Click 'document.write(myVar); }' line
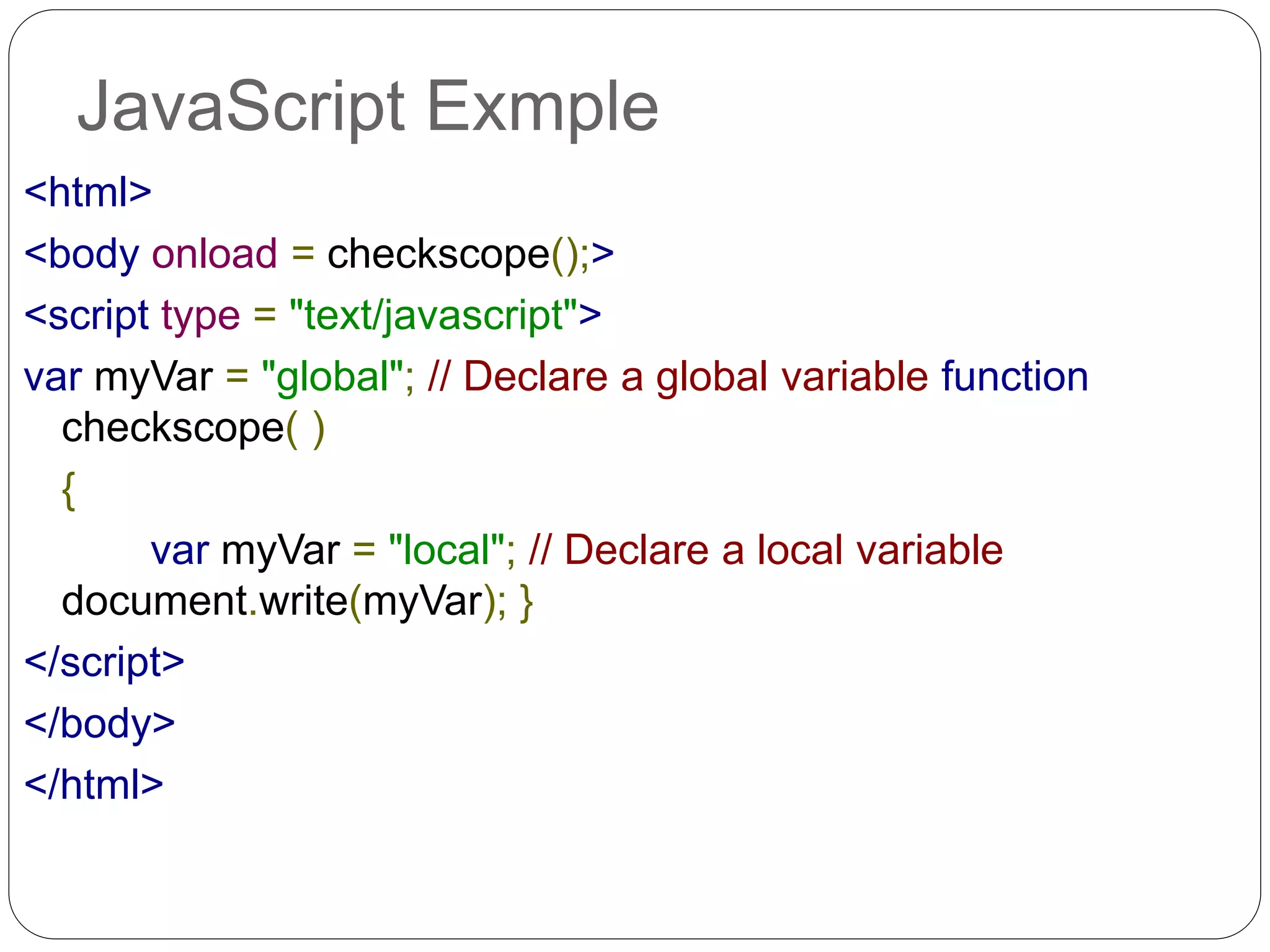The image size is (1270, 952). click(x=298, y=602)
